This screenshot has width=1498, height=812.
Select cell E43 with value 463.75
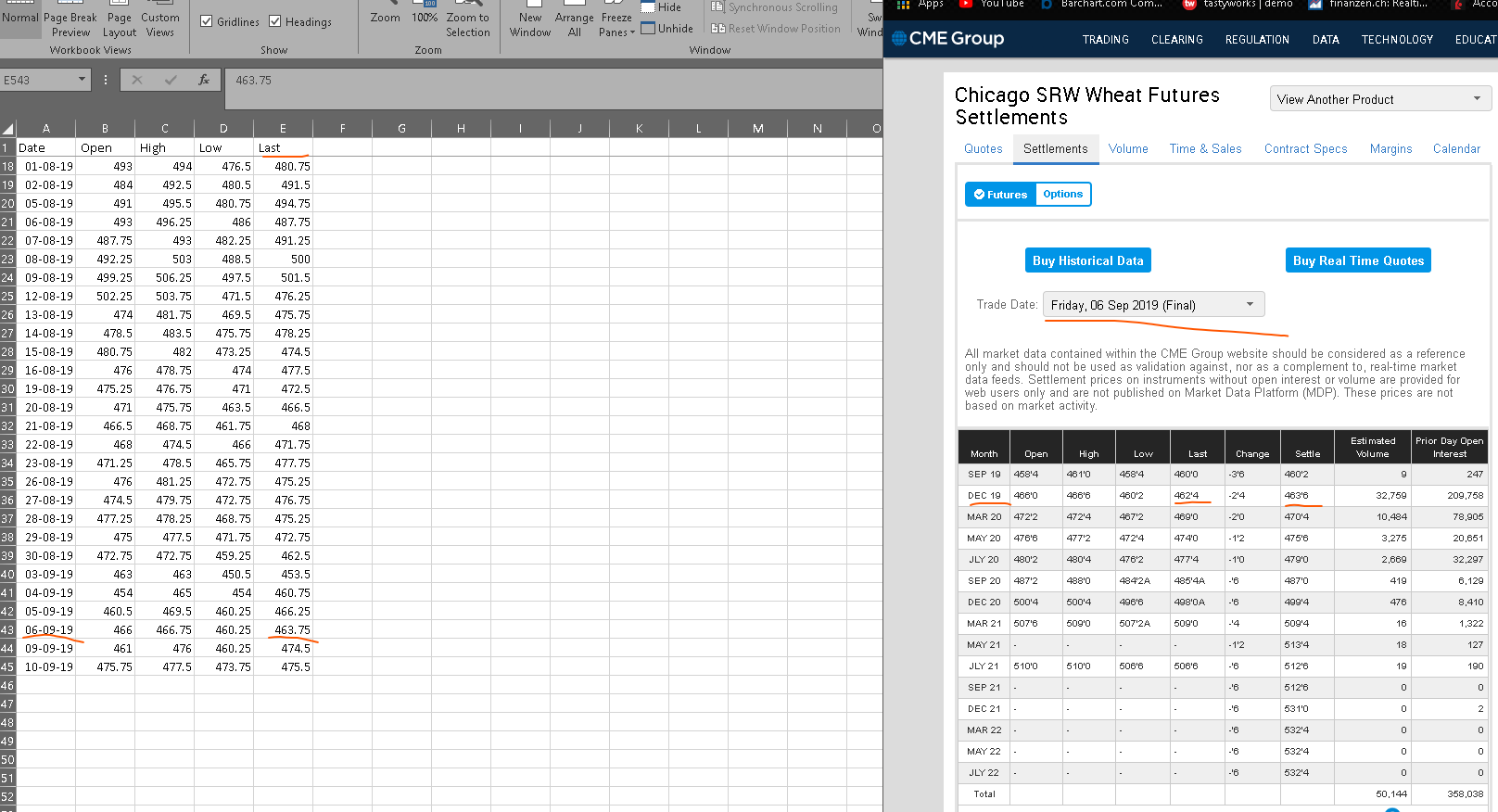tap(283, 630)
